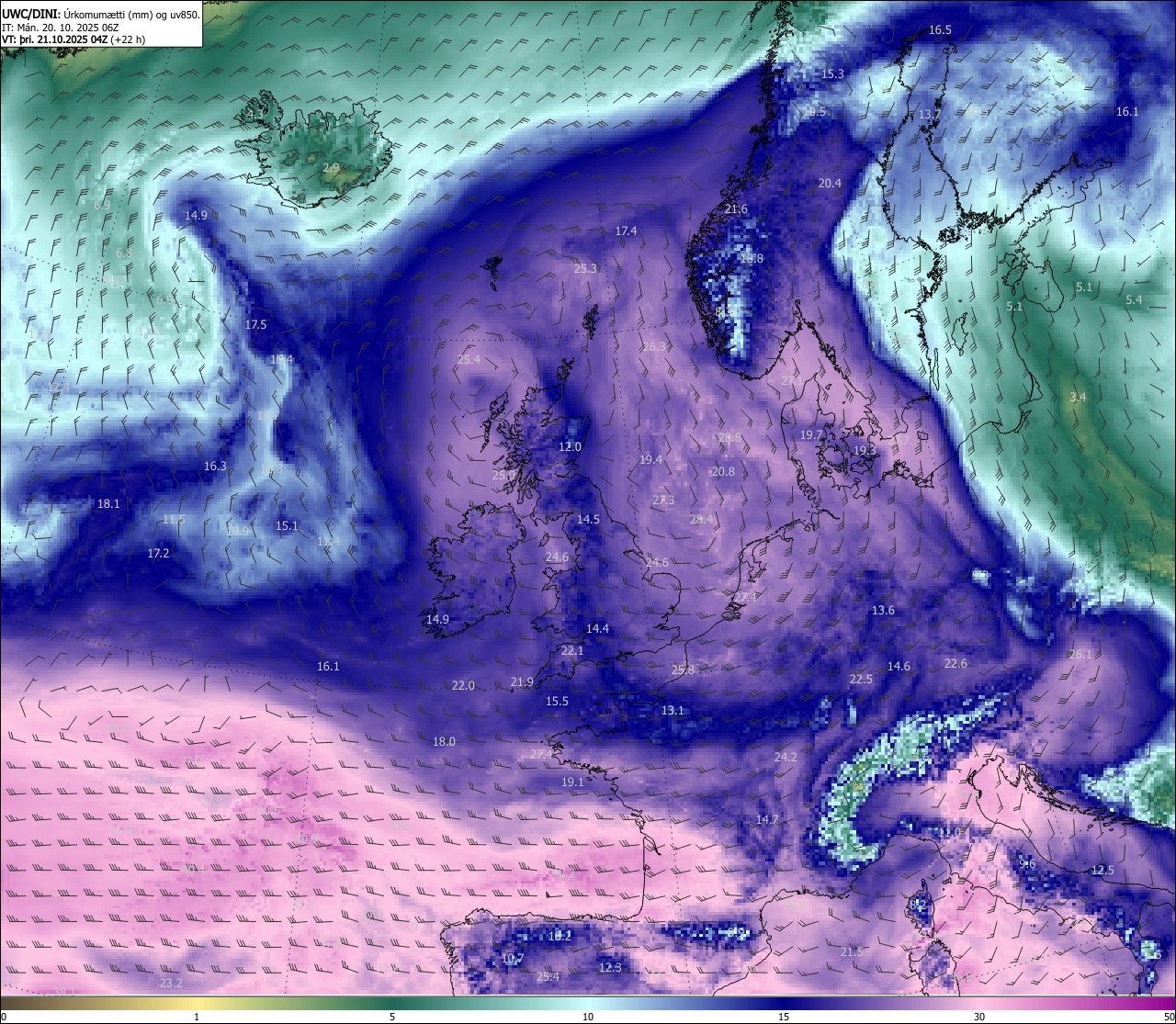Click the 16.5 value at the map's top

(x=940, y=30)
